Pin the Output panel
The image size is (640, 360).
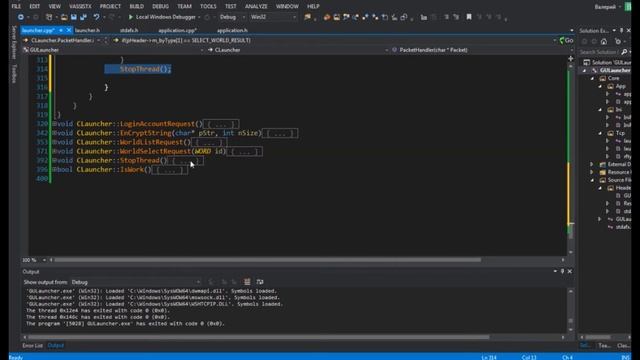[x=562, y=271]
